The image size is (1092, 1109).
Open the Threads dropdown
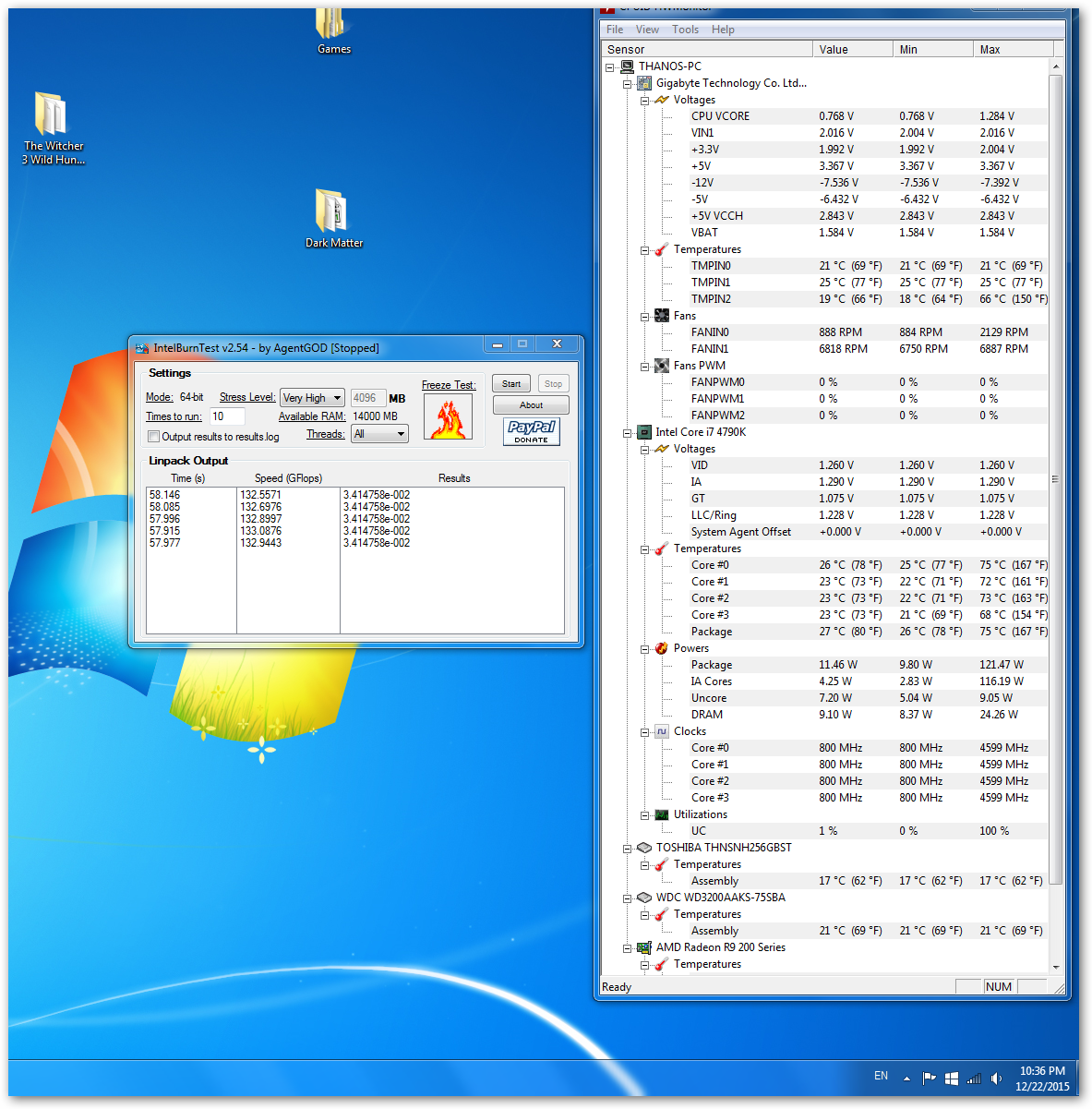pos(379,434)
